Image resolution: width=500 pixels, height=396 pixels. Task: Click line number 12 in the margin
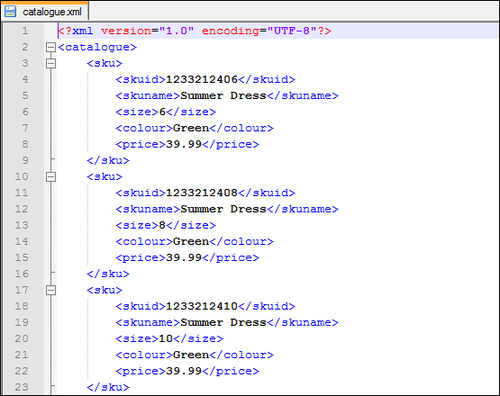[x=21, y=209]
